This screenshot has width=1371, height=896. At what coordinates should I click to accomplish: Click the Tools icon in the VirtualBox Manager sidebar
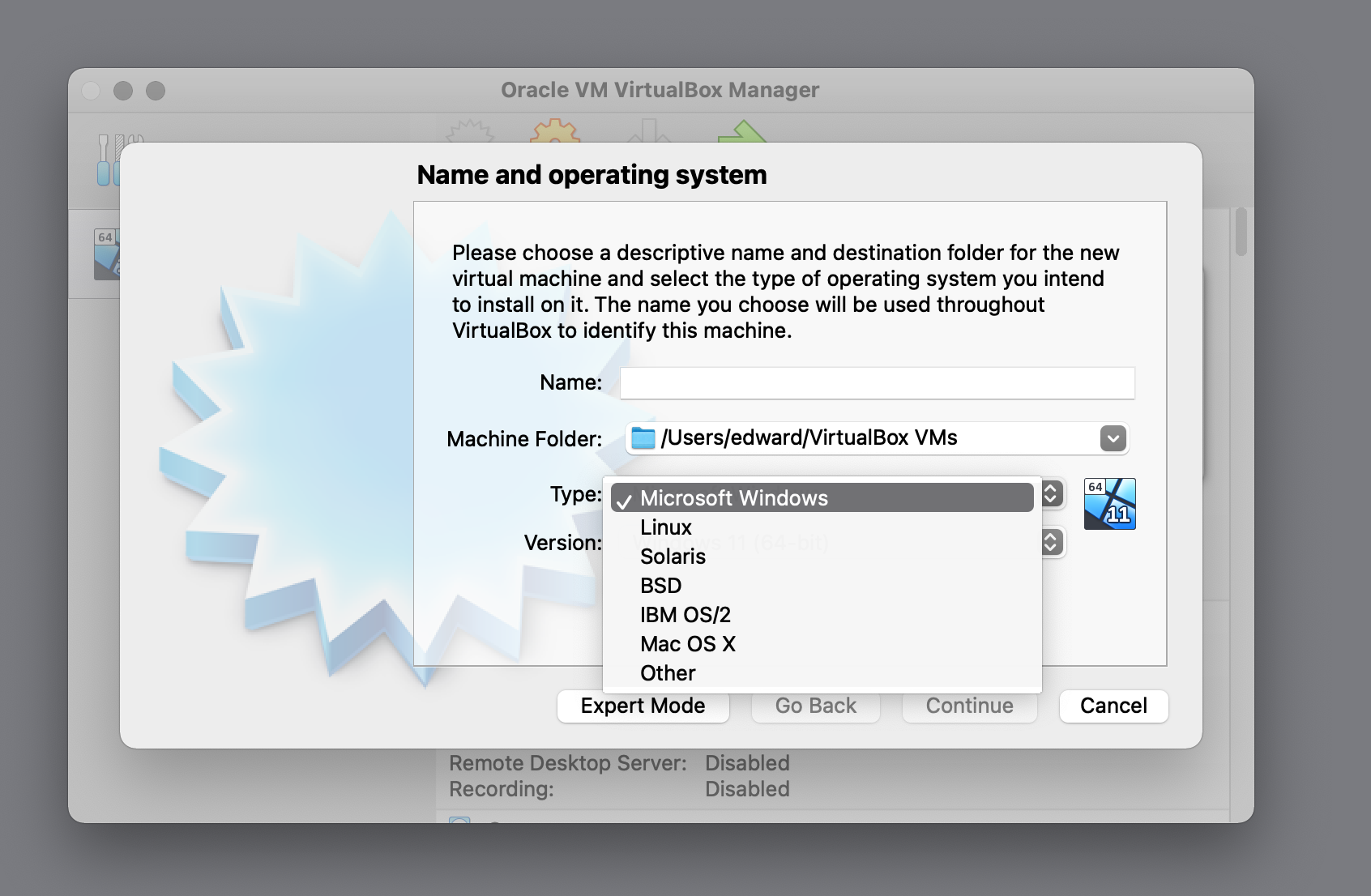(109, 159)
